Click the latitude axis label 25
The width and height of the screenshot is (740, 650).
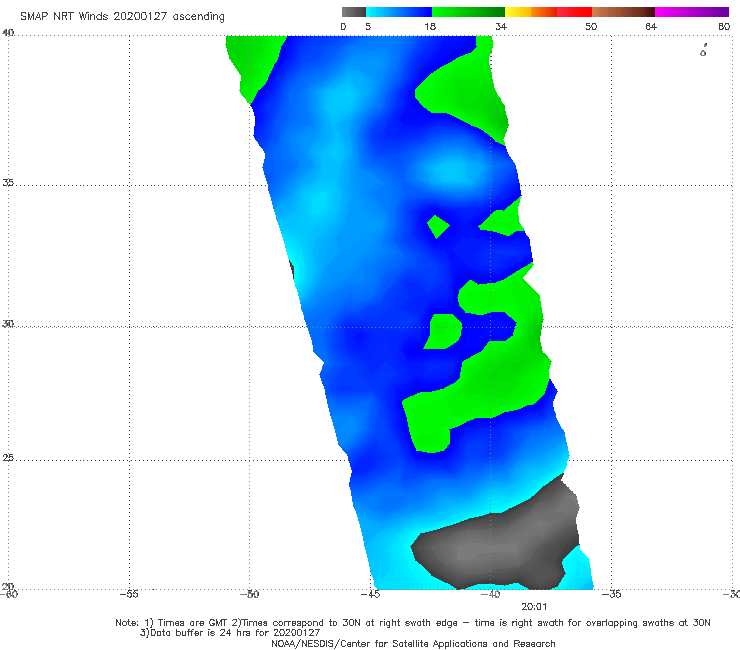8,457
